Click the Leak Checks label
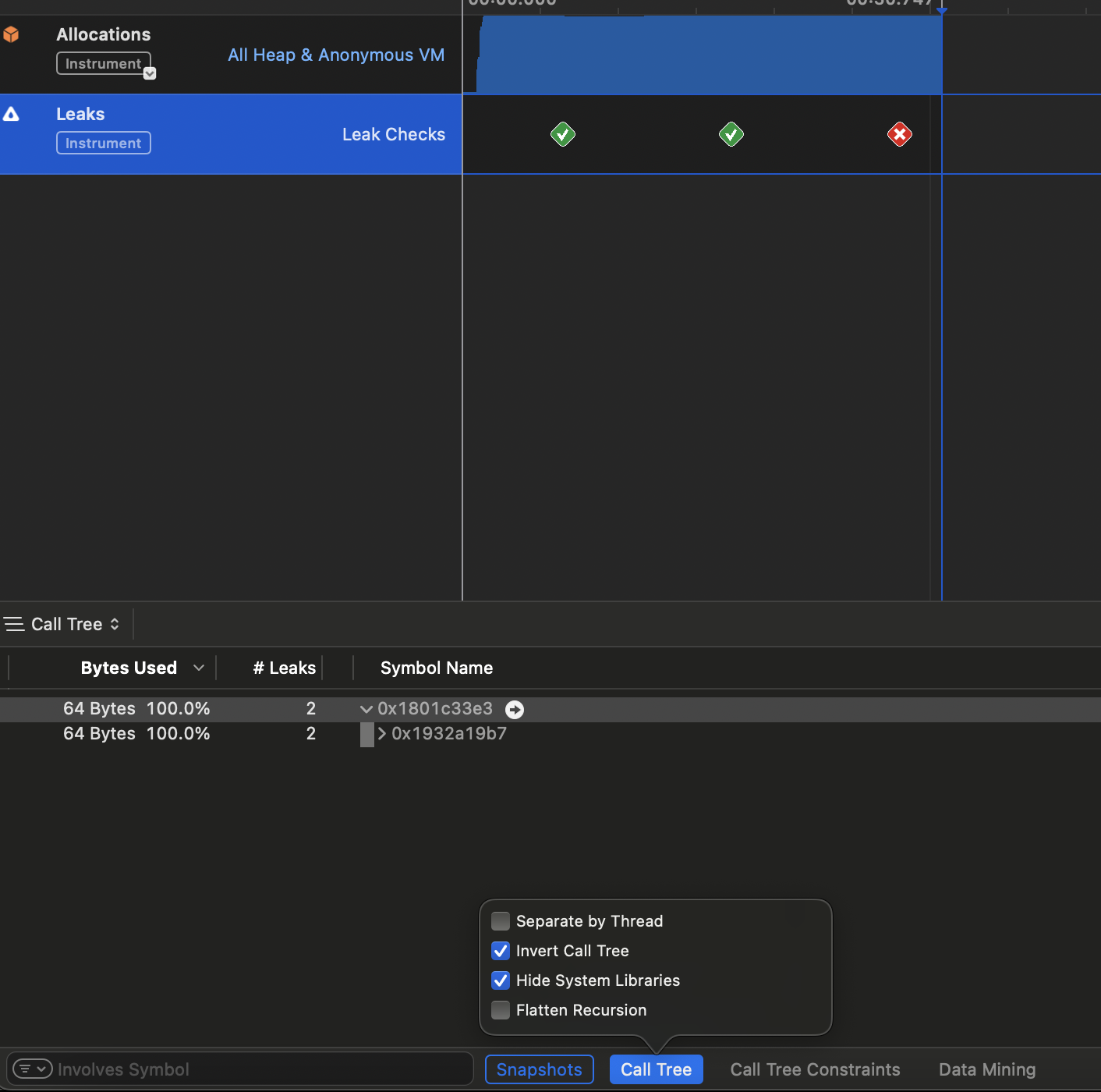 394,134
